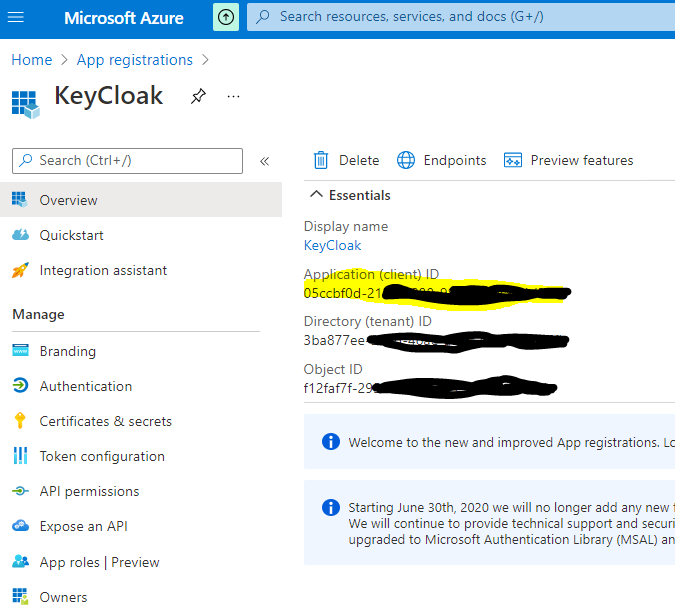Click the Owners icon

(x=20, y=596)
